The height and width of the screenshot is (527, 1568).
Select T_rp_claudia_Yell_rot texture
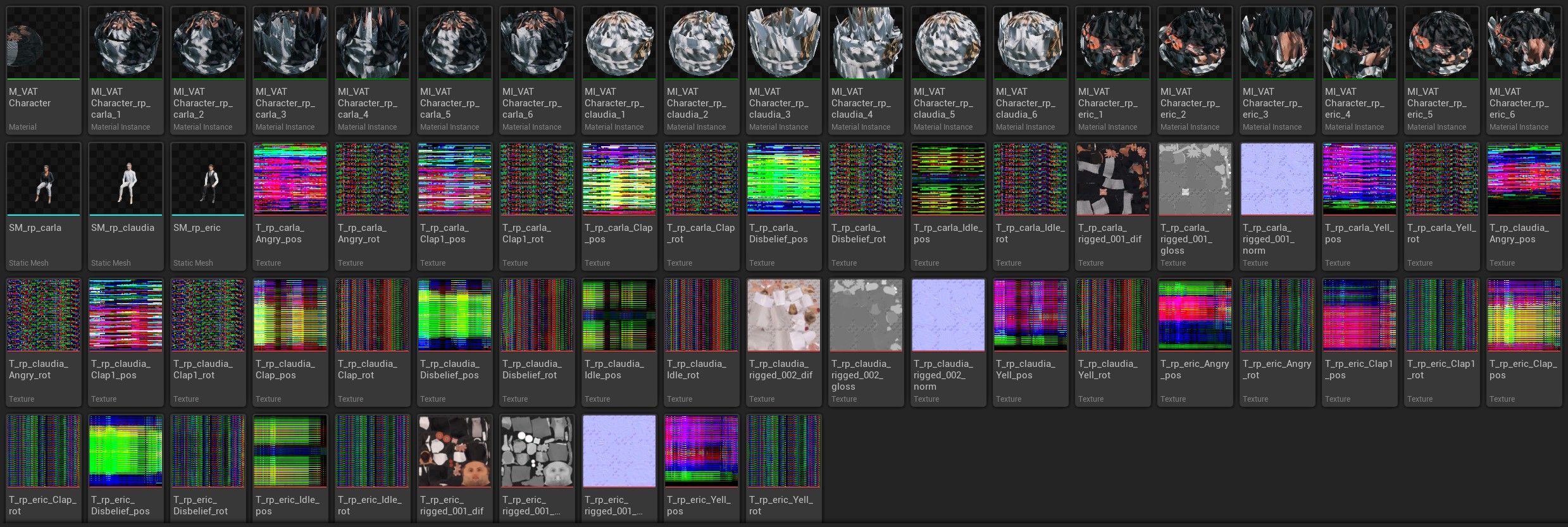(1113, 342)
